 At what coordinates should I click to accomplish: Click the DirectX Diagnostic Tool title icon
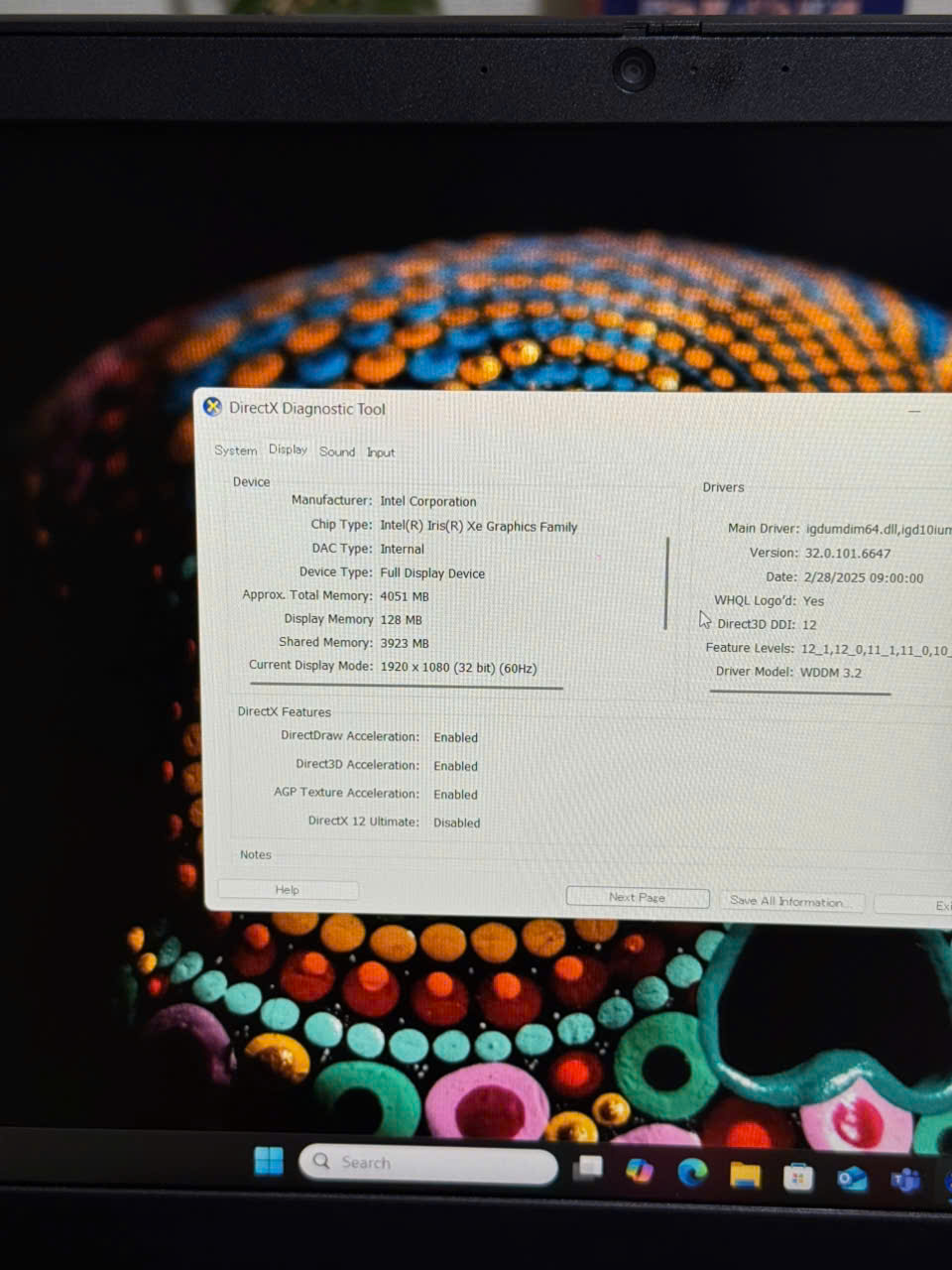(x=212, y=407)
